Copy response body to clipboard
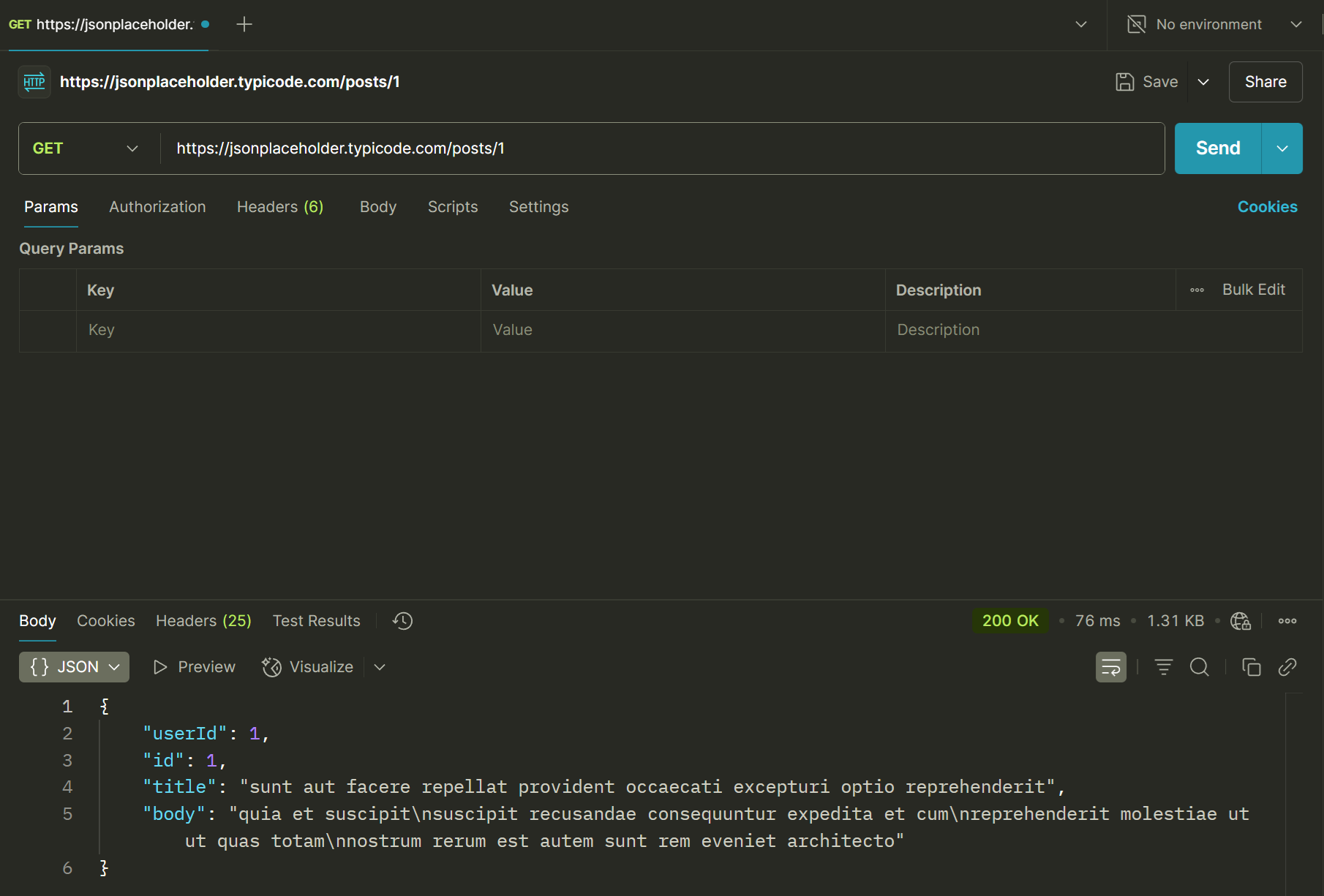 1252,667
